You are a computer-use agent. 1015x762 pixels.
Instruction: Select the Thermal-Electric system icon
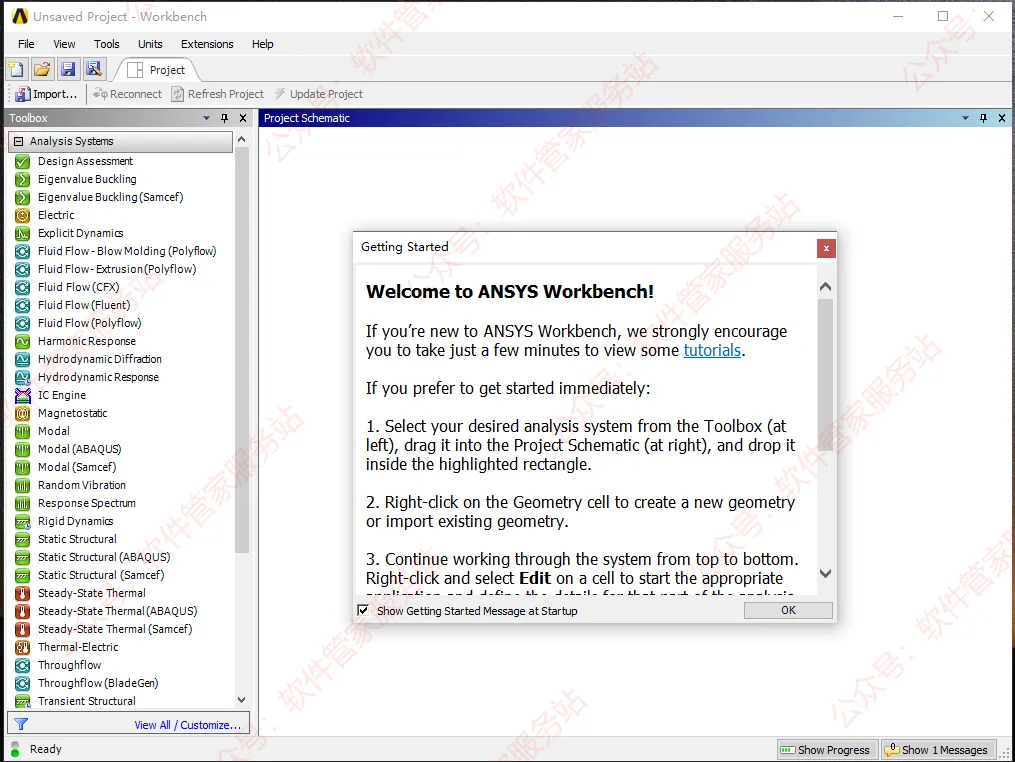(23, 647)
